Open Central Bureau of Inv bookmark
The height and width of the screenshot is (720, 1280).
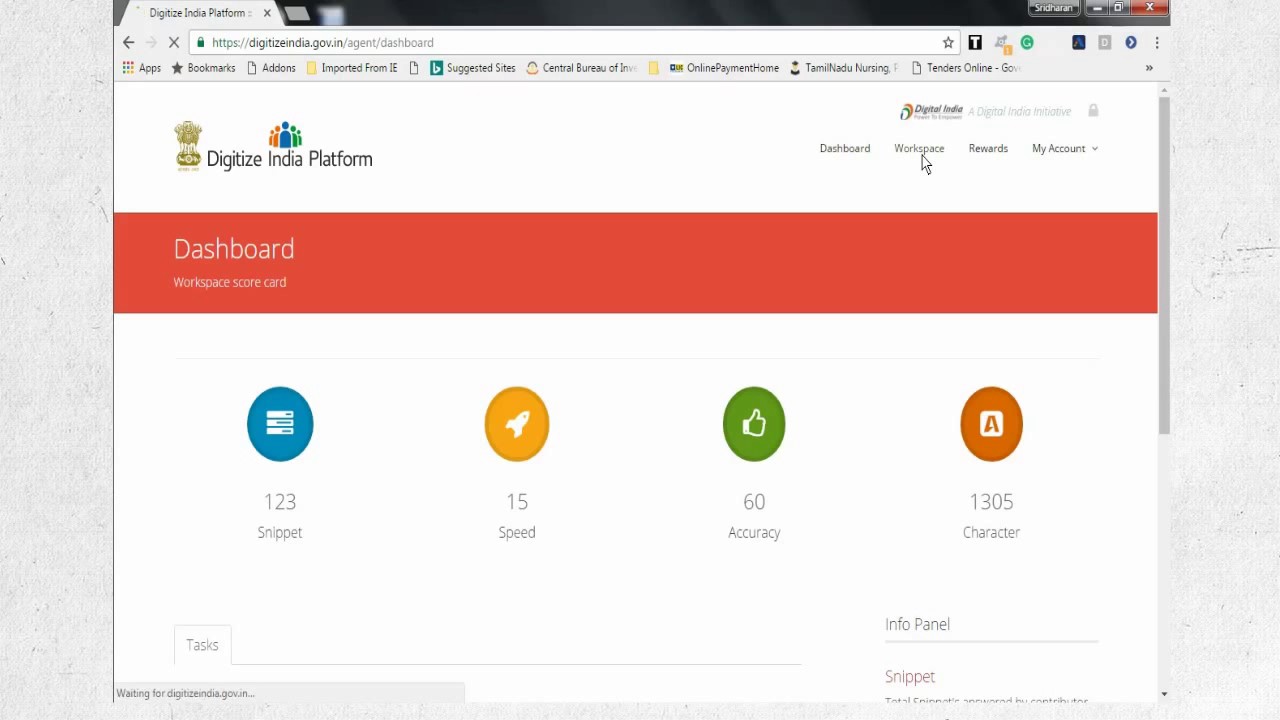[581, 68]
